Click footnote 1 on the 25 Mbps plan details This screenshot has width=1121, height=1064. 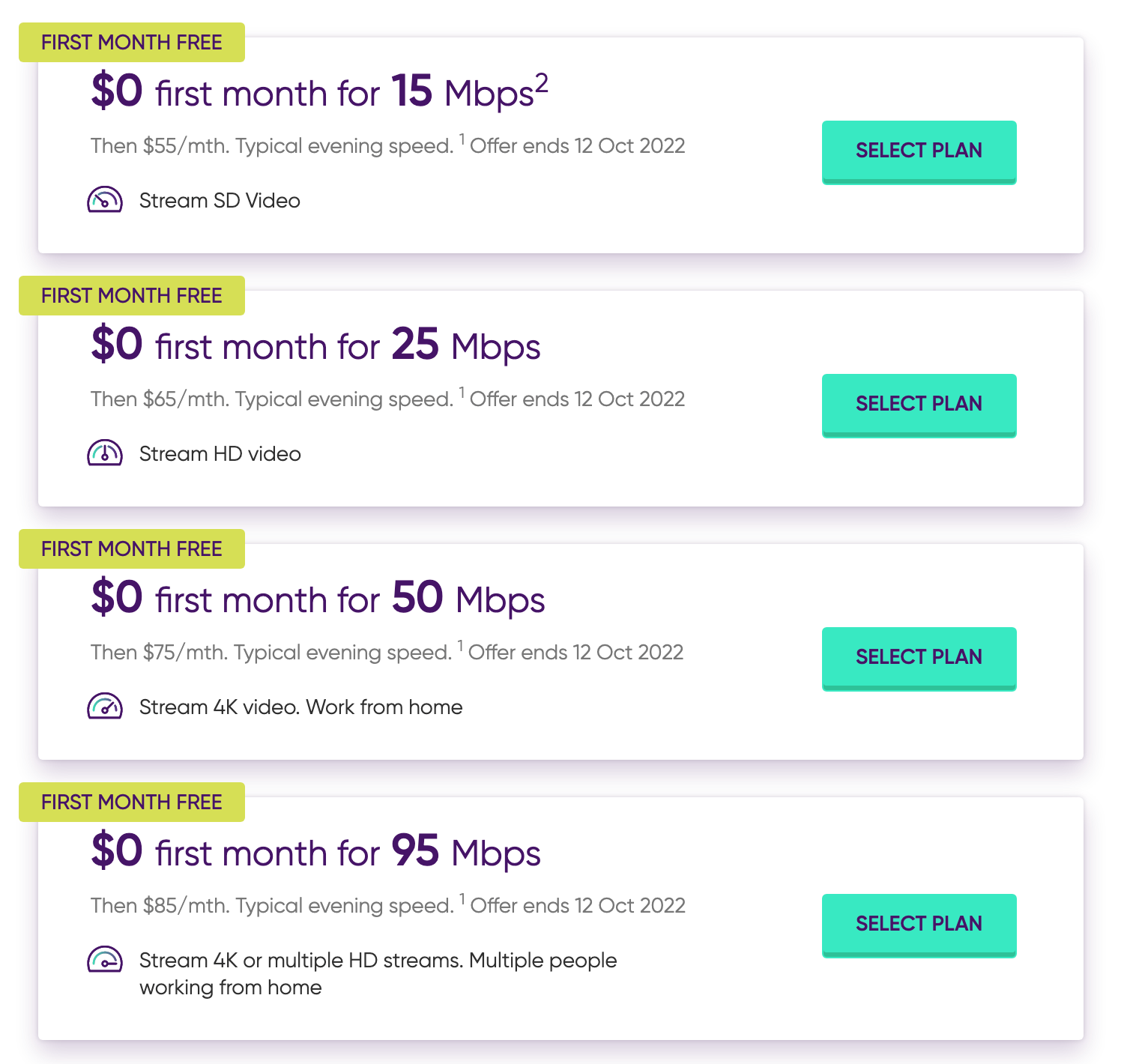click(x=462, y=391)
